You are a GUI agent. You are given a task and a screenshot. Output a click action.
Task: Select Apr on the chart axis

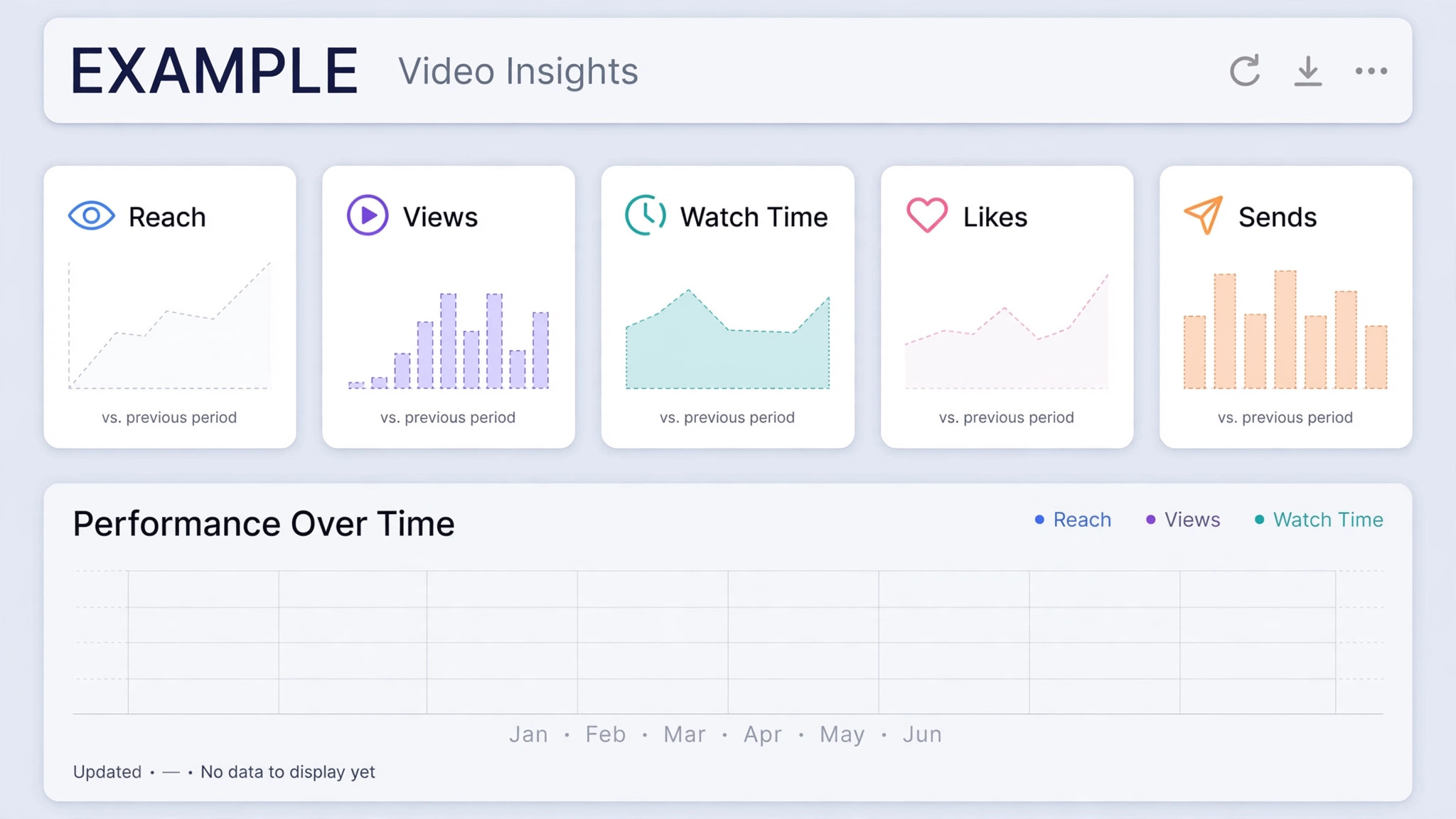(763, 734)
